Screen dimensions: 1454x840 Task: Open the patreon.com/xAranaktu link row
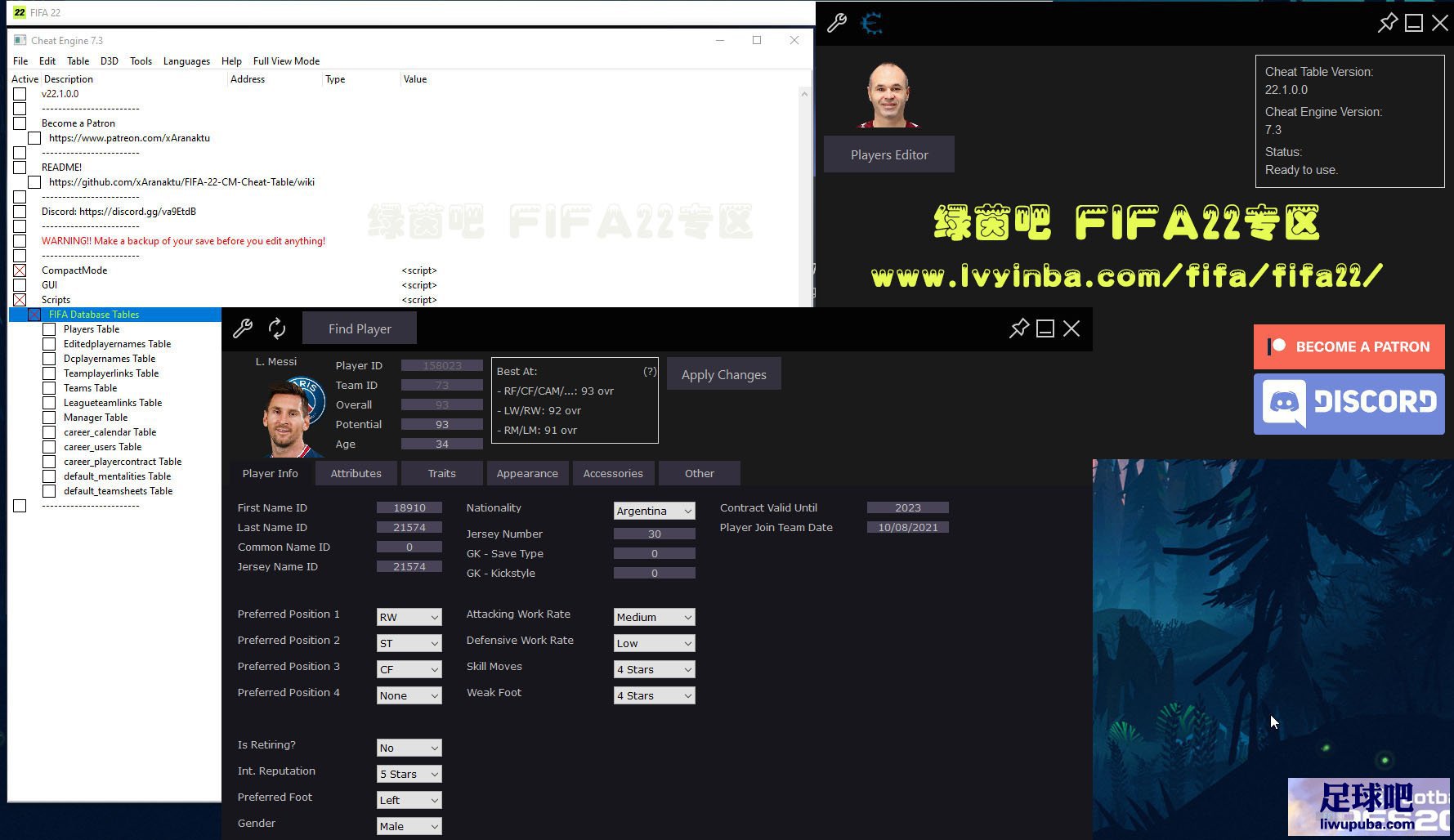coord(129,138)
